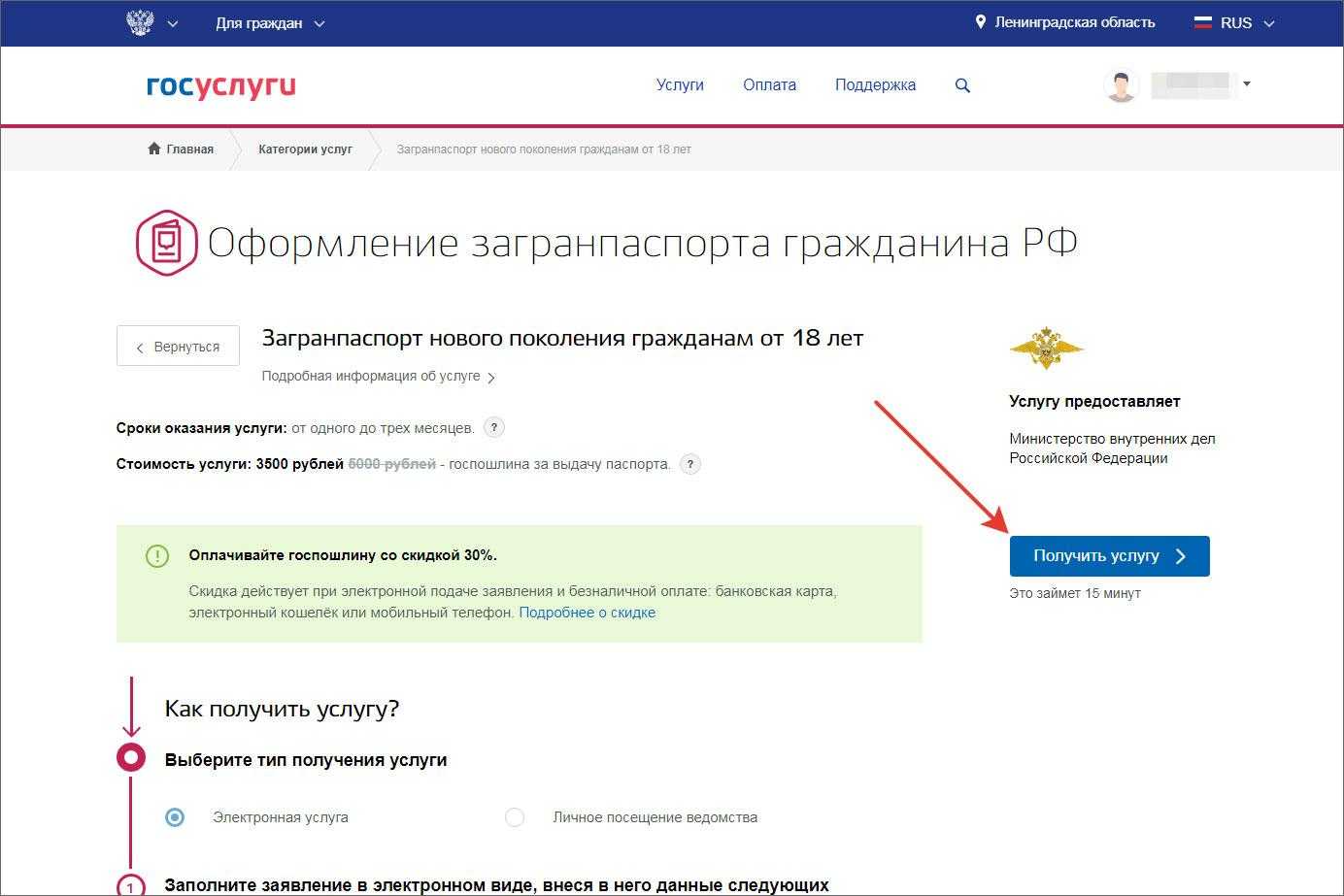Click the user avatar picture

1122,85
